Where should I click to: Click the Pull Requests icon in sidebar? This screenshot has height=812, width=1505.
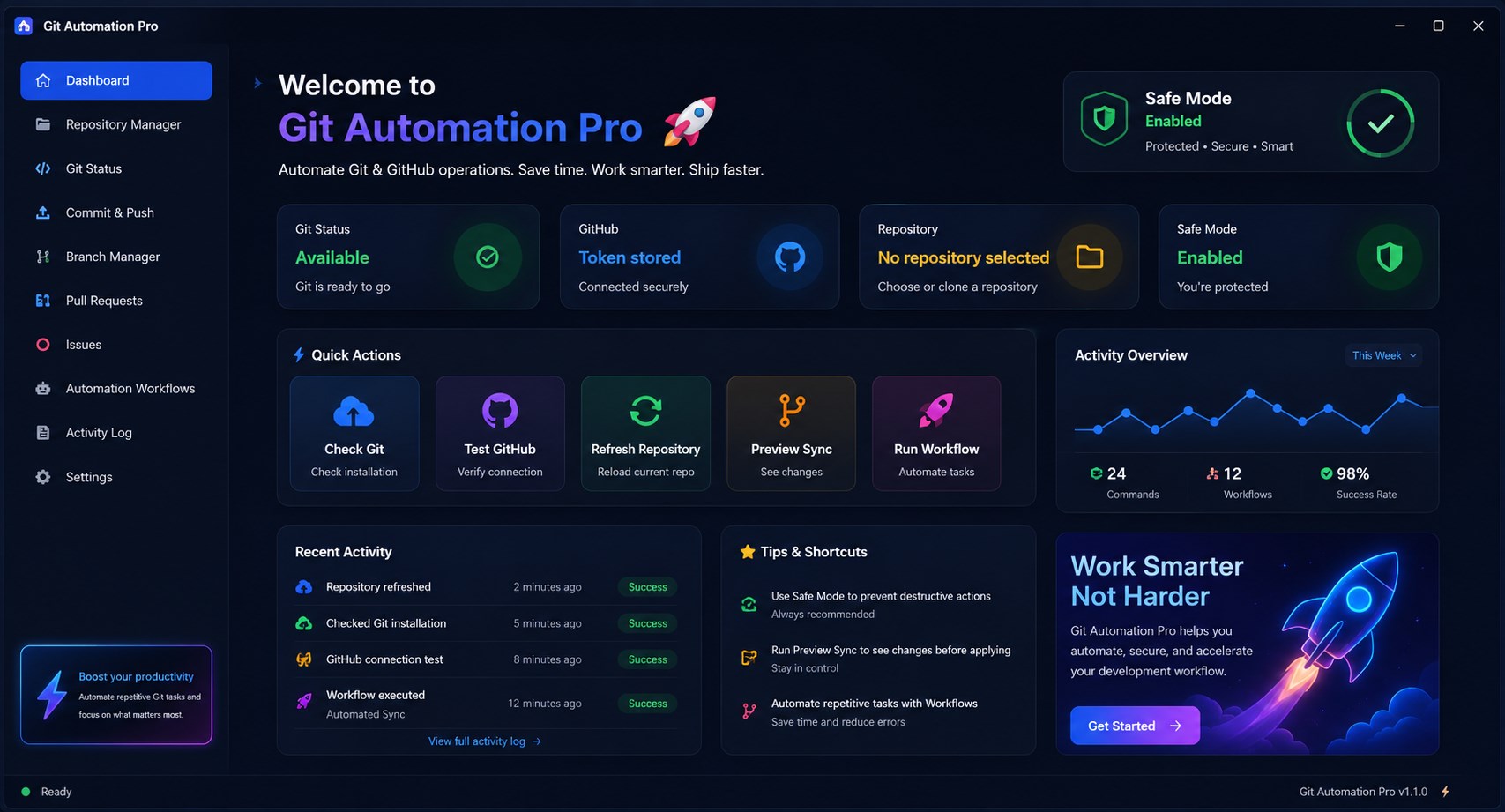click(42, 301)
